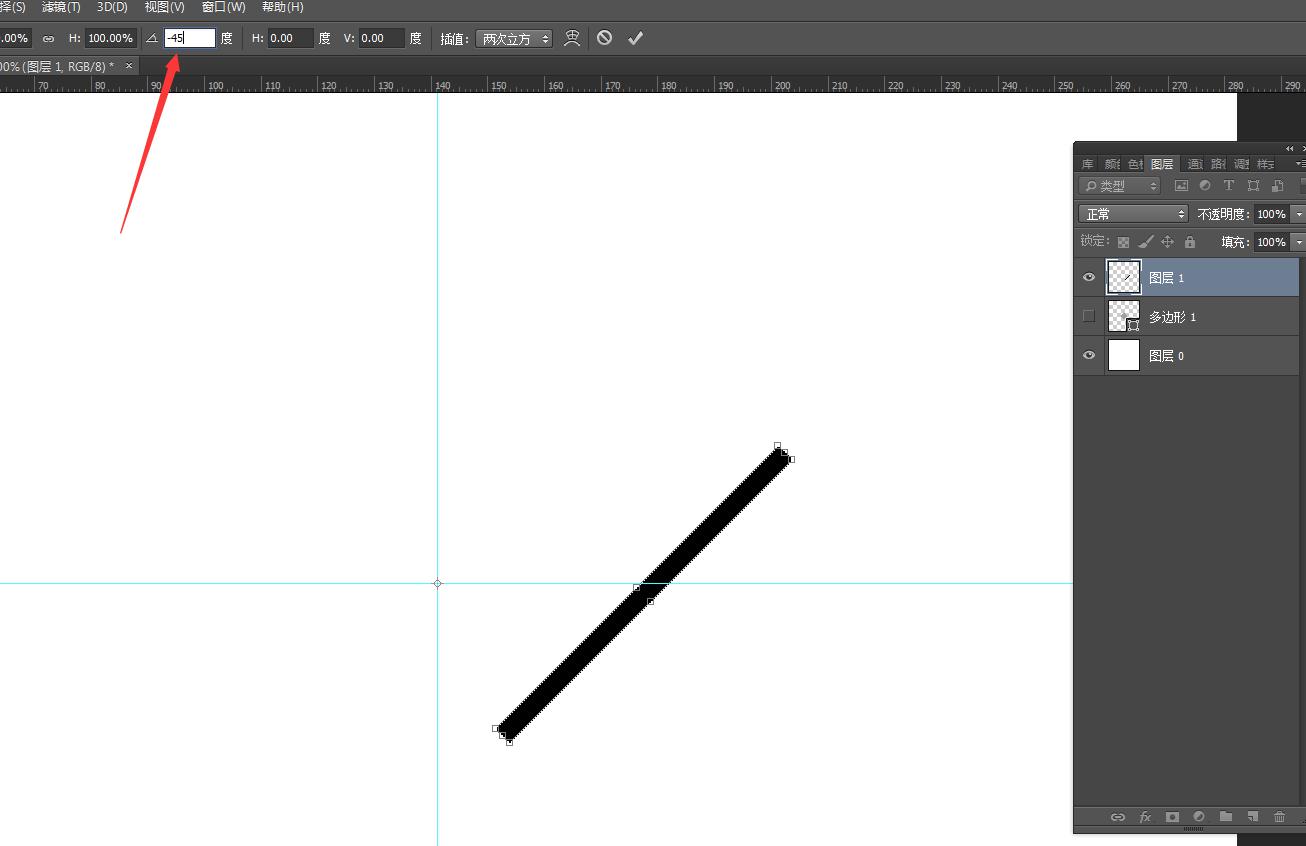Open the fx layer style menu

[1145, 817]
